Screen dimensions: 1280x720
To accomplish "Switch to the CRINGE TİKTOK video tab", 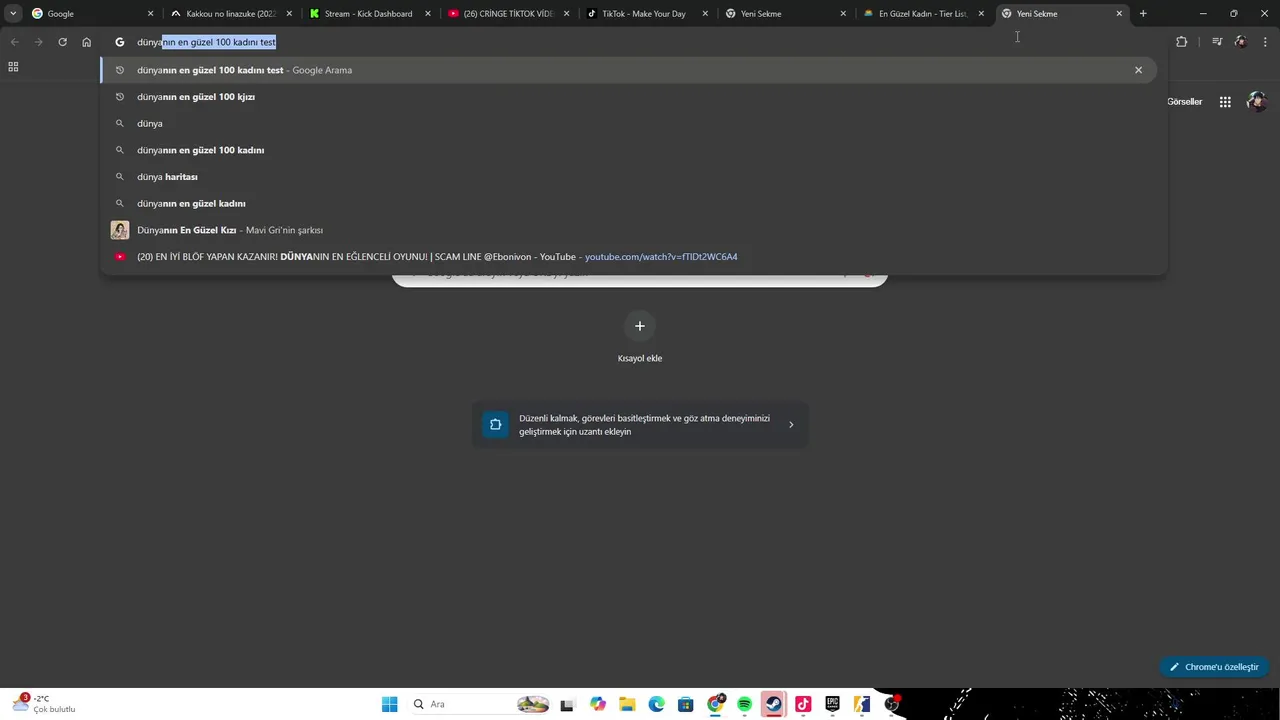I will pyautogui.click(x=507, y=14).
